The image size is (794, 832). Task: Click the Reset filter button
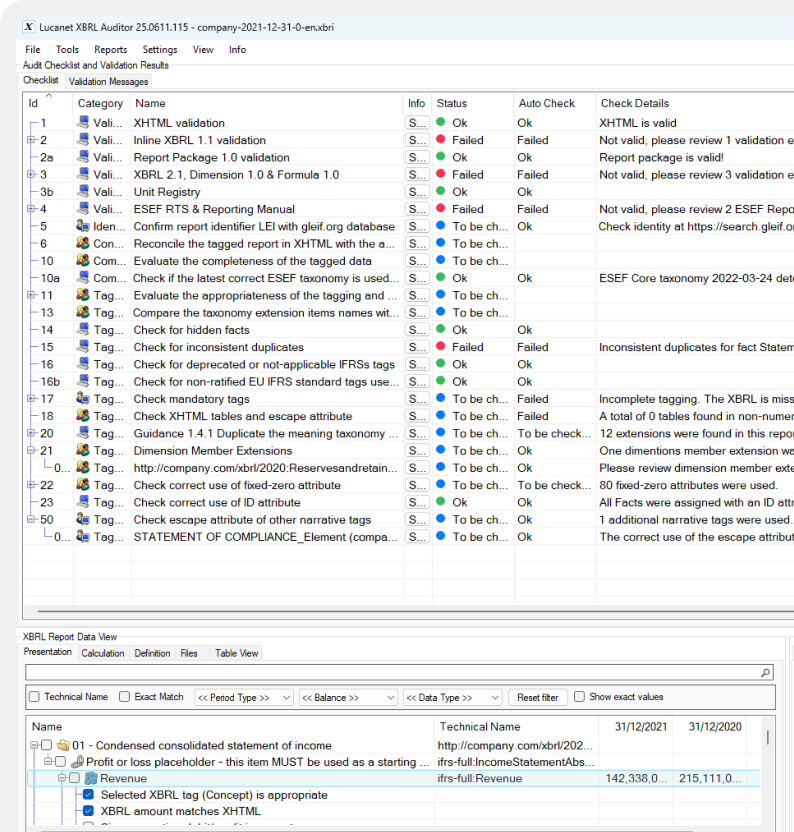(x=539, y=697)
